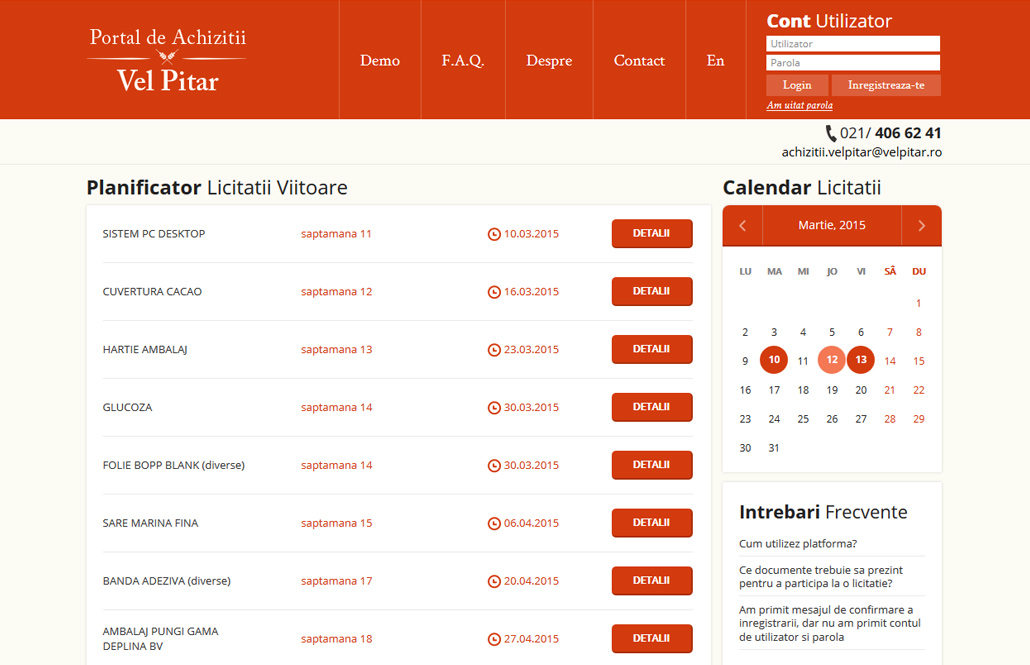Viewport: 1030px width, 665px height.
Task: Click the Utilizator input field
Action: [x=853, y=43]
